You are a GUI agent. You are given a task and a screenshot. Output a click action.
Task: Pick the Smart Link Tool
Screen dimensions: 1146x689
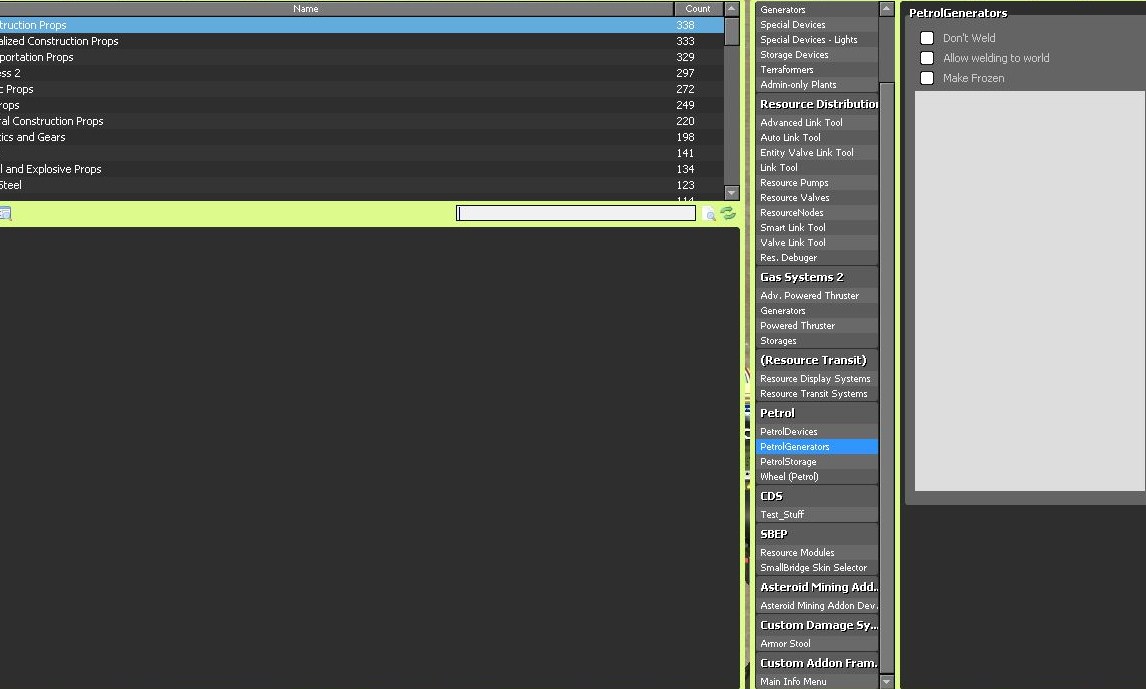point(816,227)
